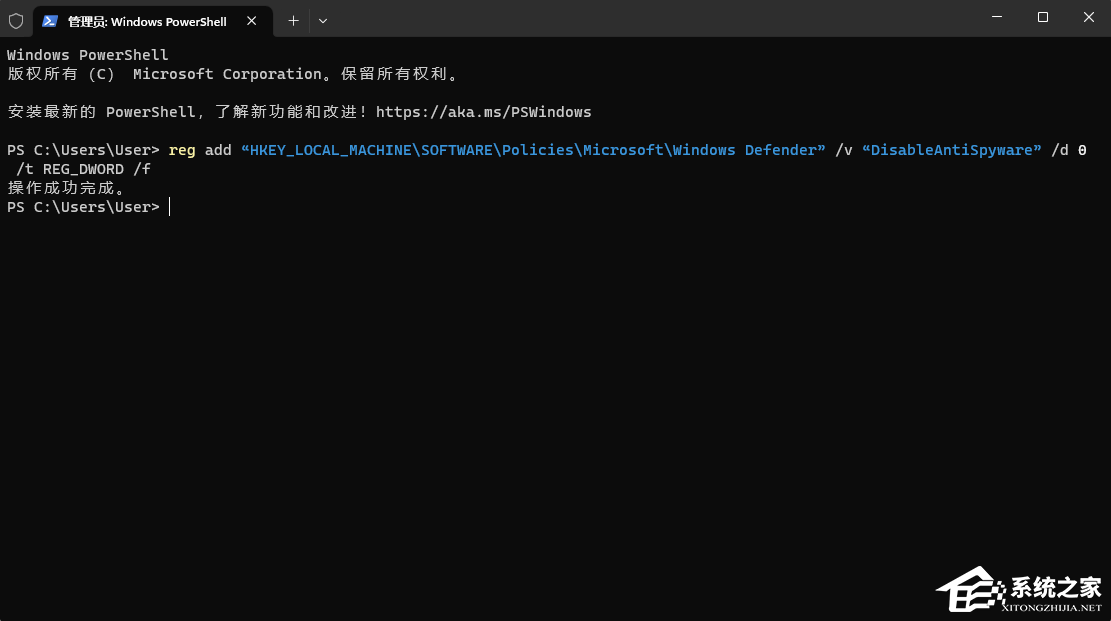Viewport: 1111px width, 621px height.
Task: Open a new tab with plus button
Action: 293,21
